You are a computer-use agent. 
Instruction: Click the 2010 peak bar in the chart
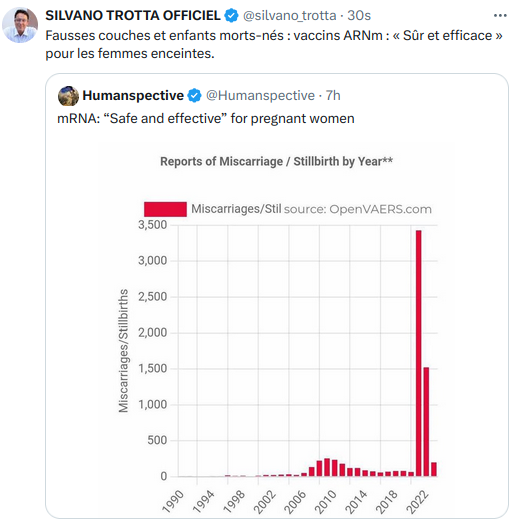(327, 467)
